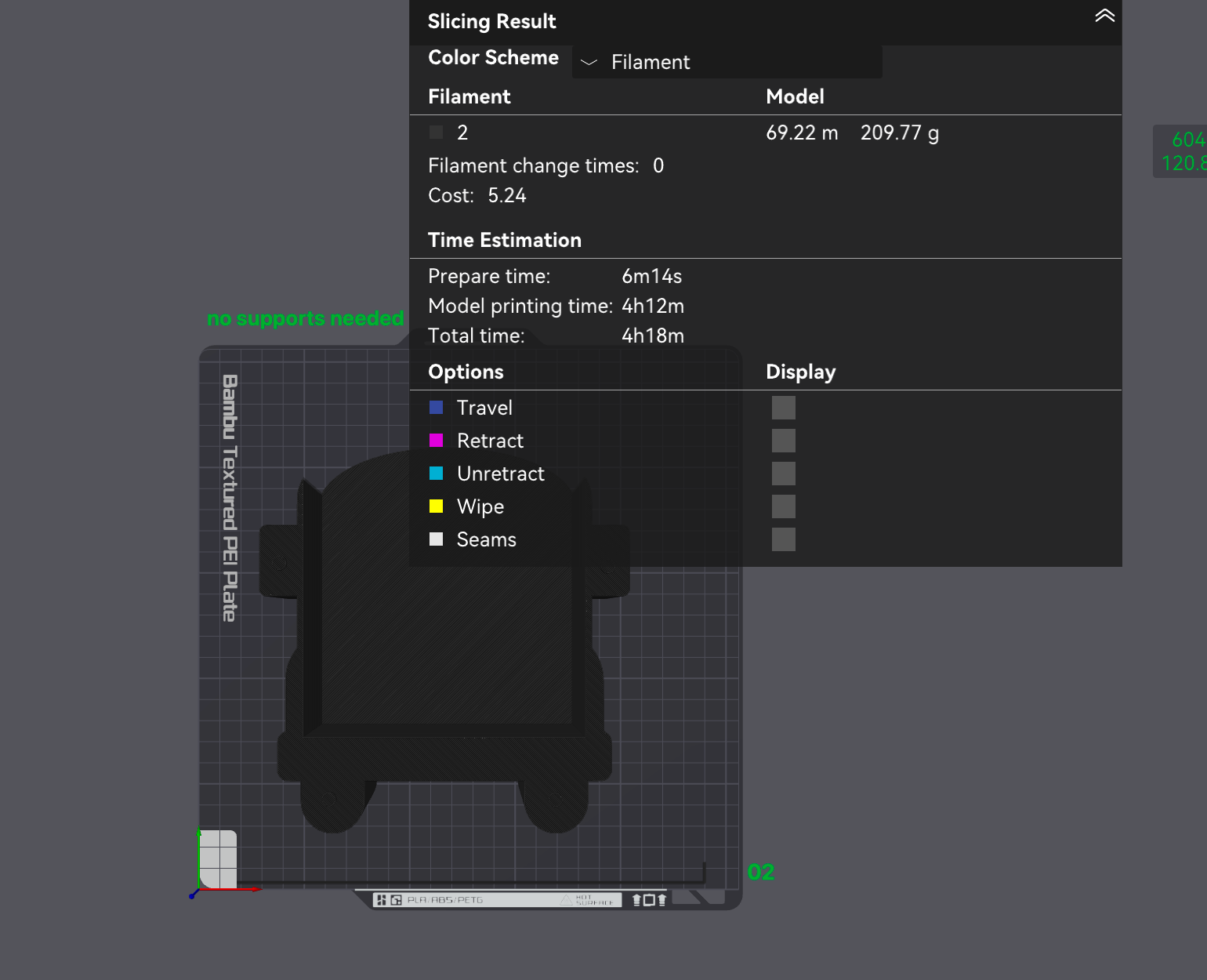Enable the Wipe display checkbox
Screen dimensions: 1207x980
point(783,506)
